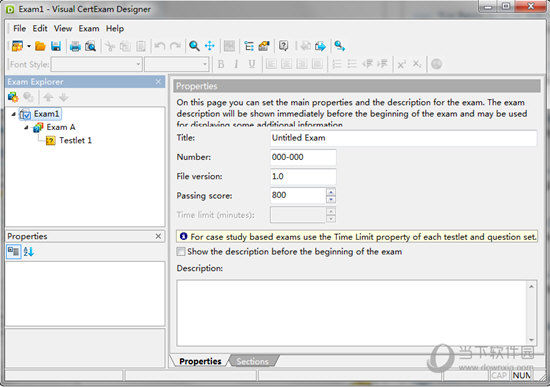The height and width of the screenshot is (387, 550).
Task: Click the bulleted list icon
Action: 352,64
